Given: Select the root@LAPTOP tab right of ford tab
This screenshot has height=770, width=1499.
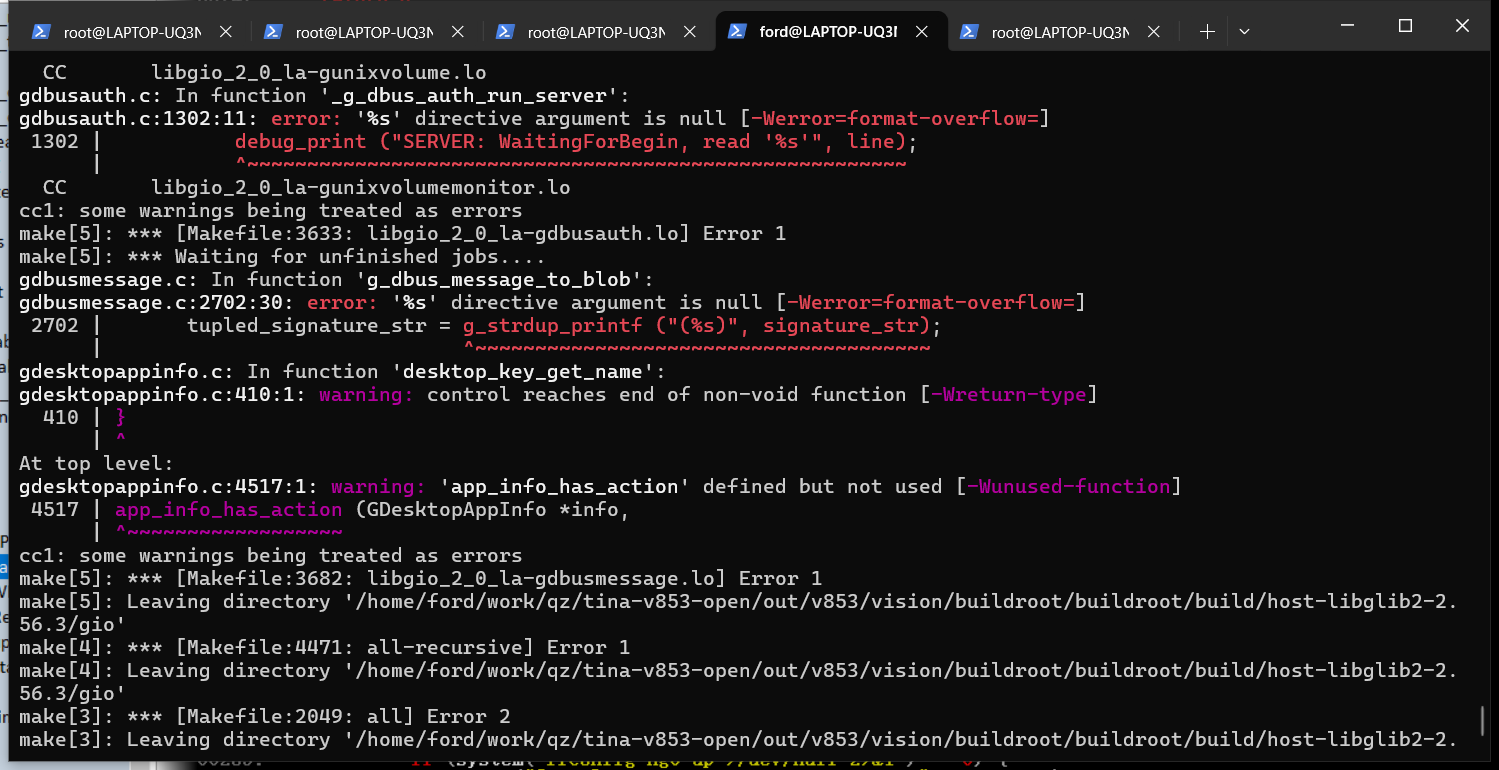Looking at the screenshot, I should 1063,32.
